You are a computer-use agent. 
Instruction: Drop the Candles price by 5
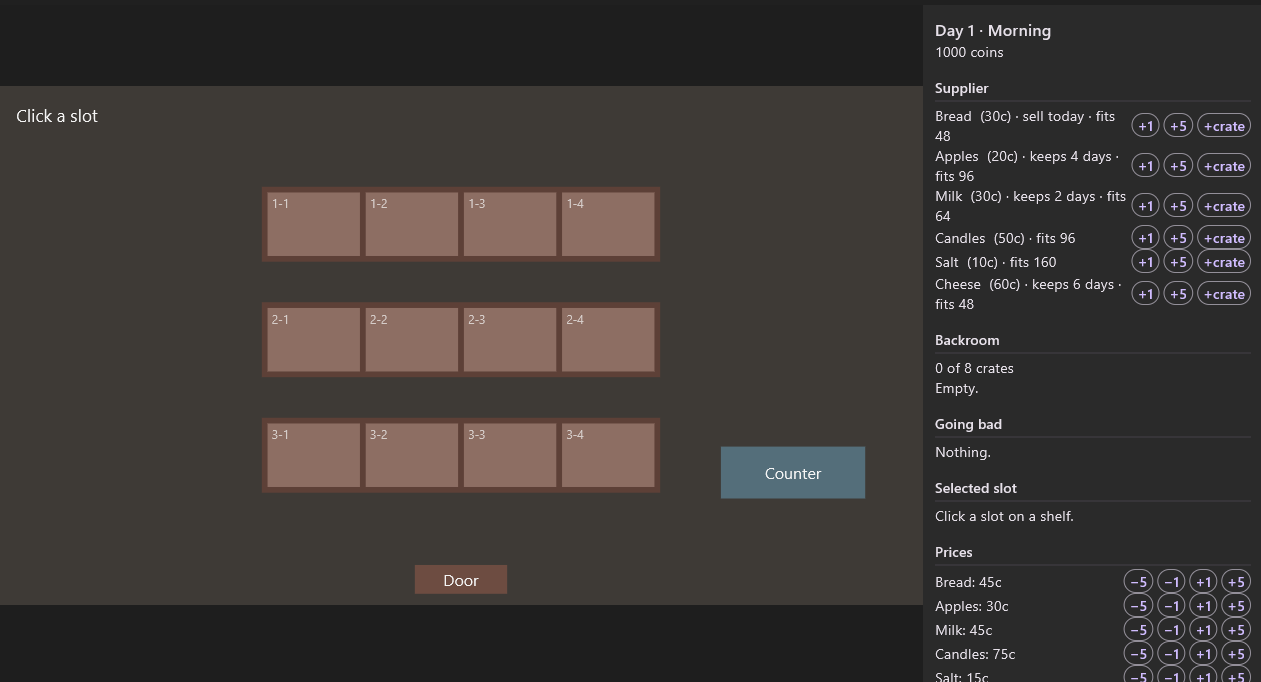(1139, 654)
